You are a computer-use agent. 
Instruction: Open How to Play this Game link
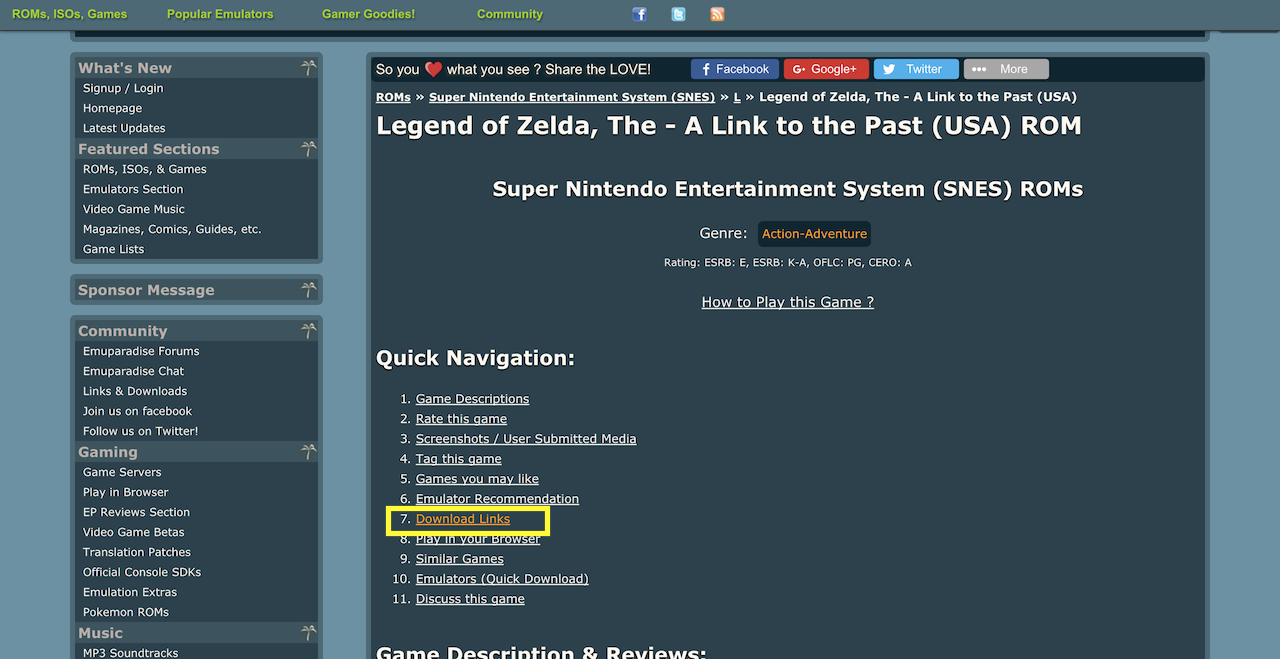click(788, 302)
